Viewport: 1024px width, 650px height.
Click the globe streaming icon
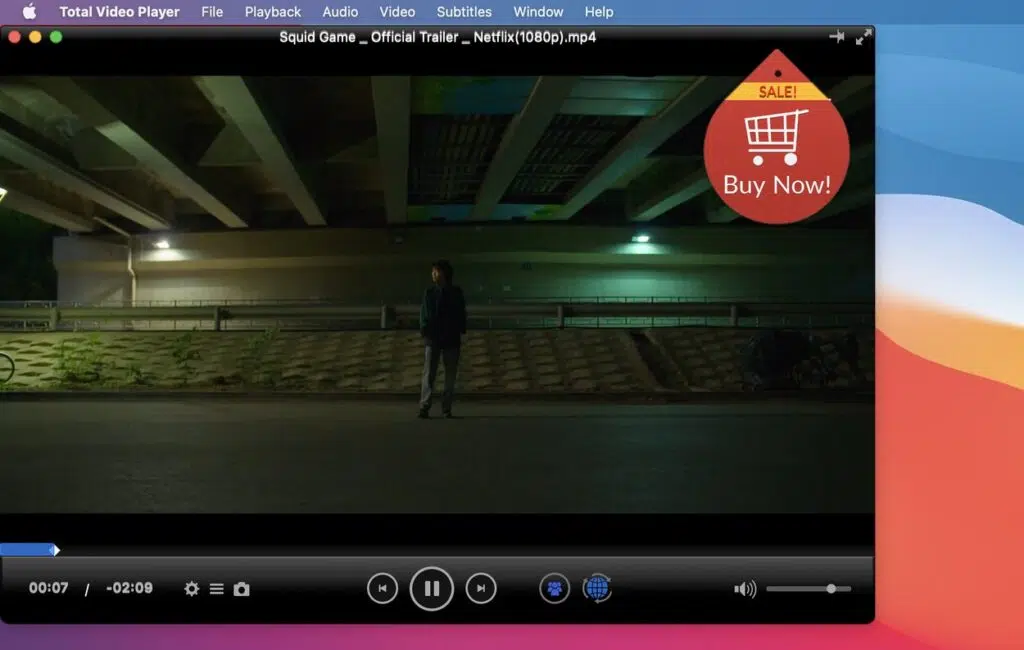598,588
